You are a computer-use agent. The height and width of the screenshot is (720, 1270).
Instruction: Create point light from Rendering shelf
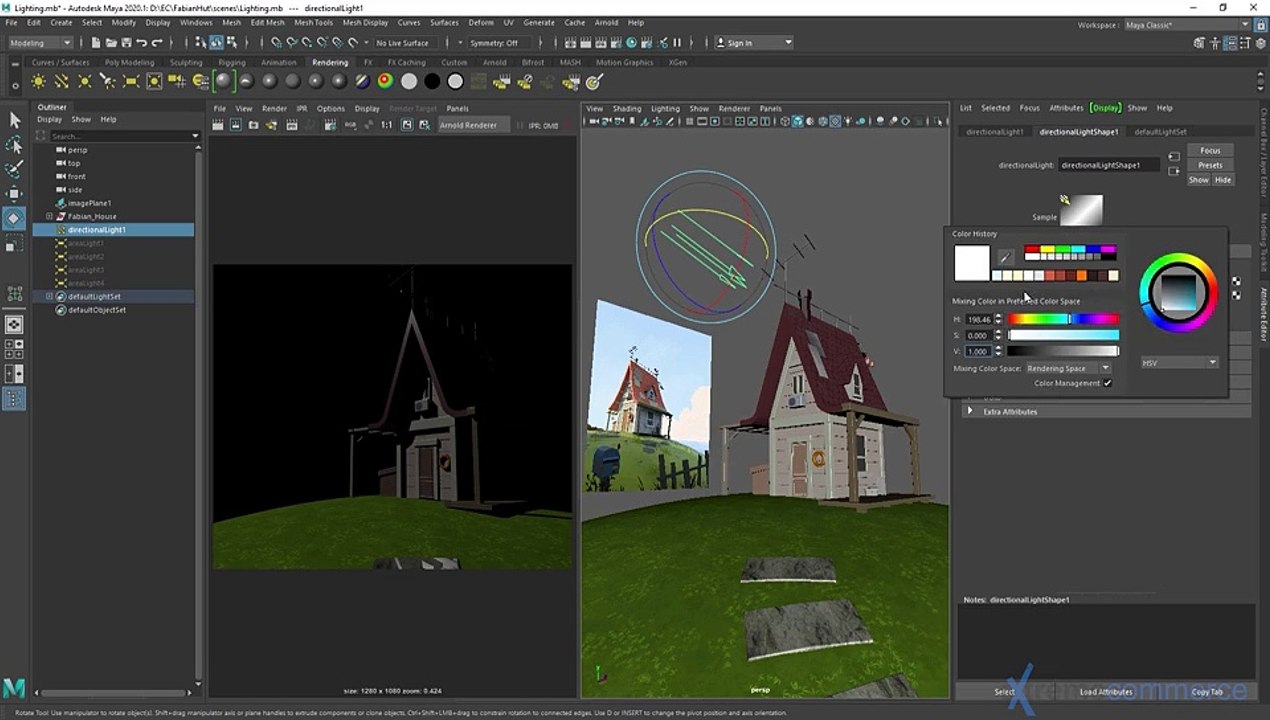point(85,82)
